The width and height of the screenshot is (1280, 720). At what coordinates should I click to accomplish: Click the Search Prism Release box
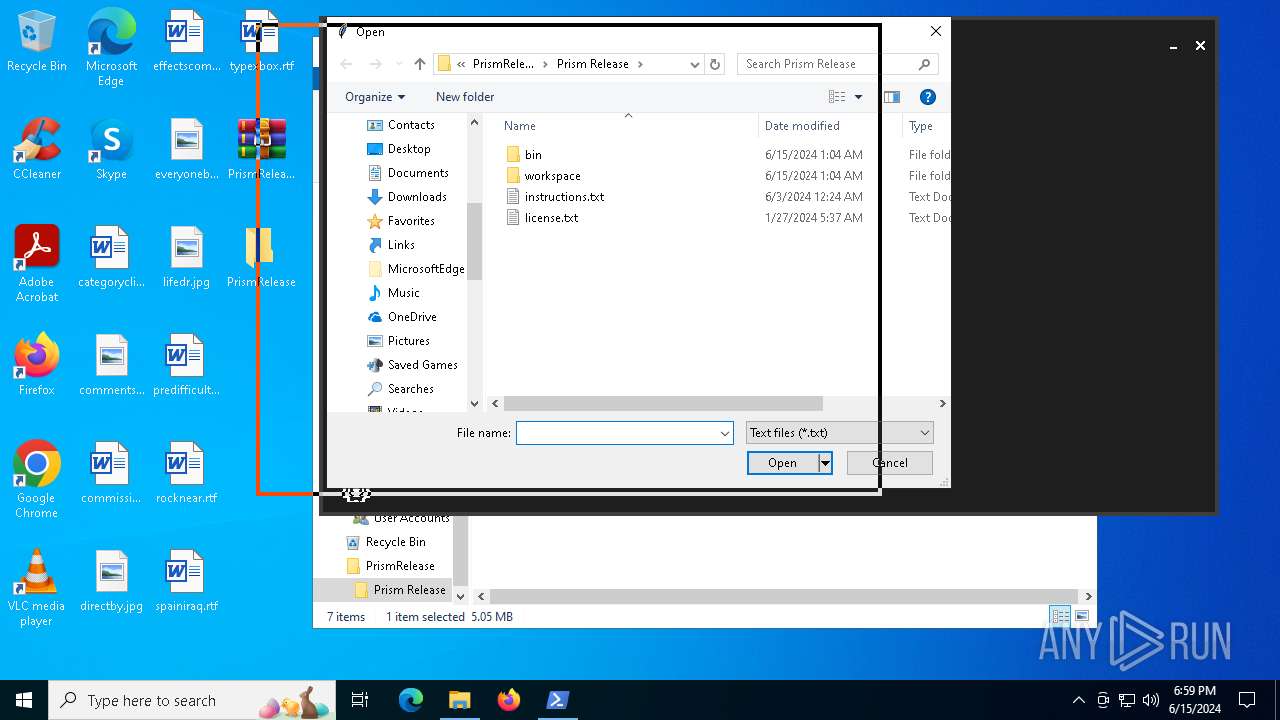tap(828, 64)
